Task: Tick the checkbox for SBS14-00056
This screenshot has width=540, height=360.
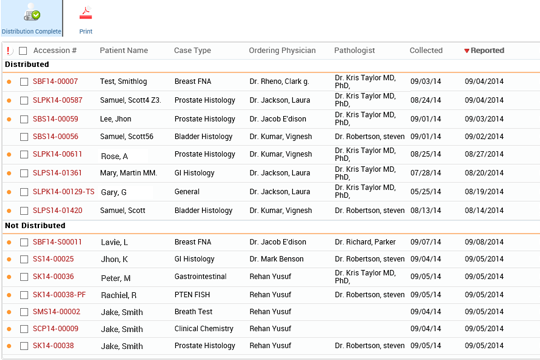Action: point(24,137)
